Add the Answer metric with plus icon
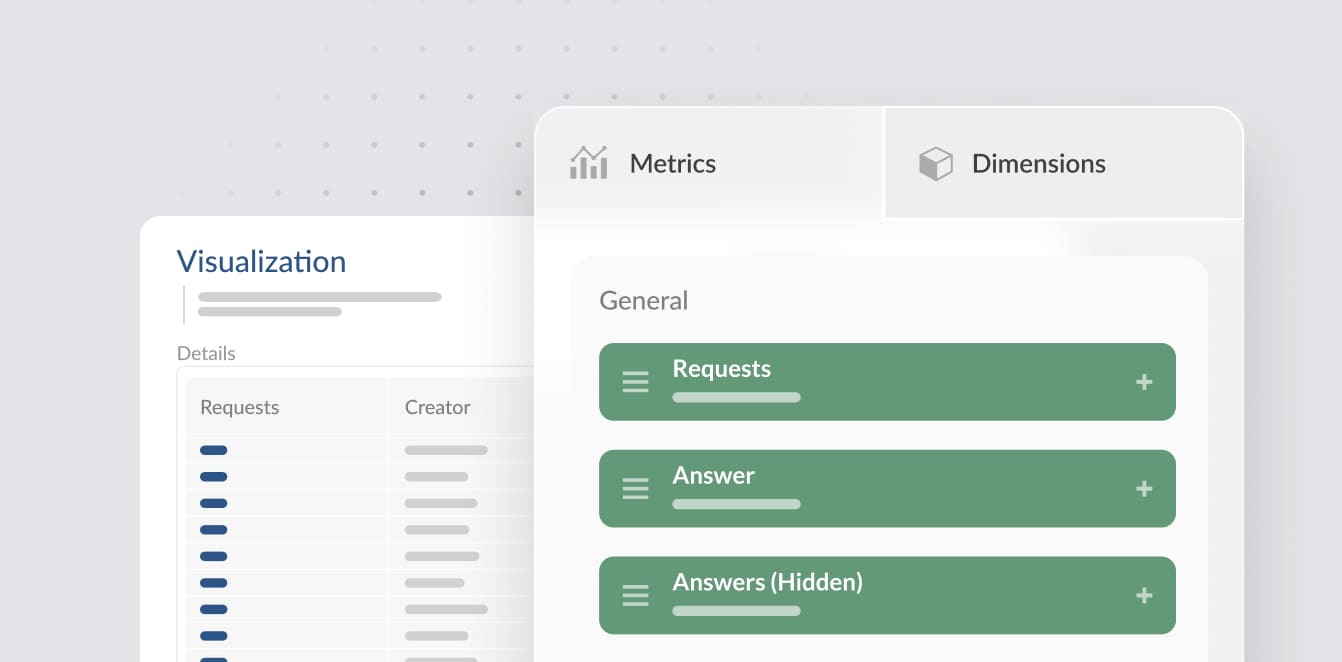The height and width of the screenshot is (662, 1342). pos(1144,489)
